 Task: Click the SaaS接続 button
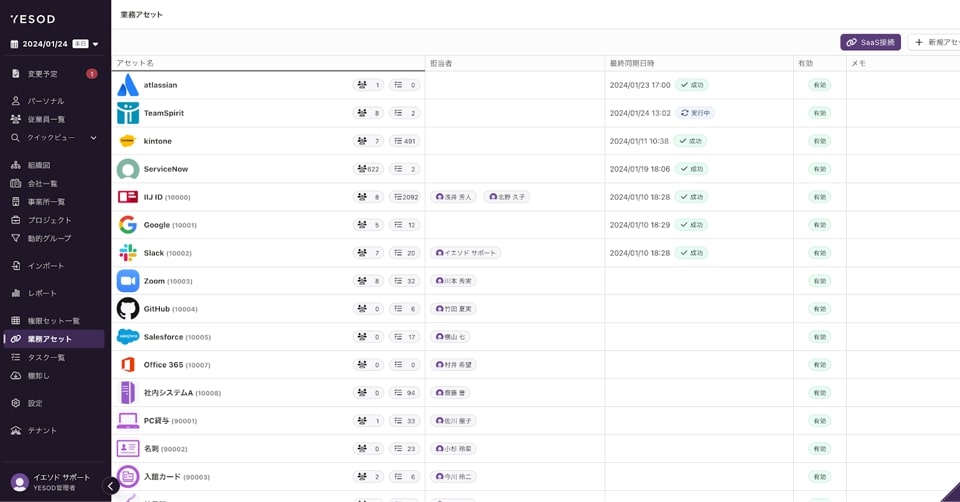point(870,42)
